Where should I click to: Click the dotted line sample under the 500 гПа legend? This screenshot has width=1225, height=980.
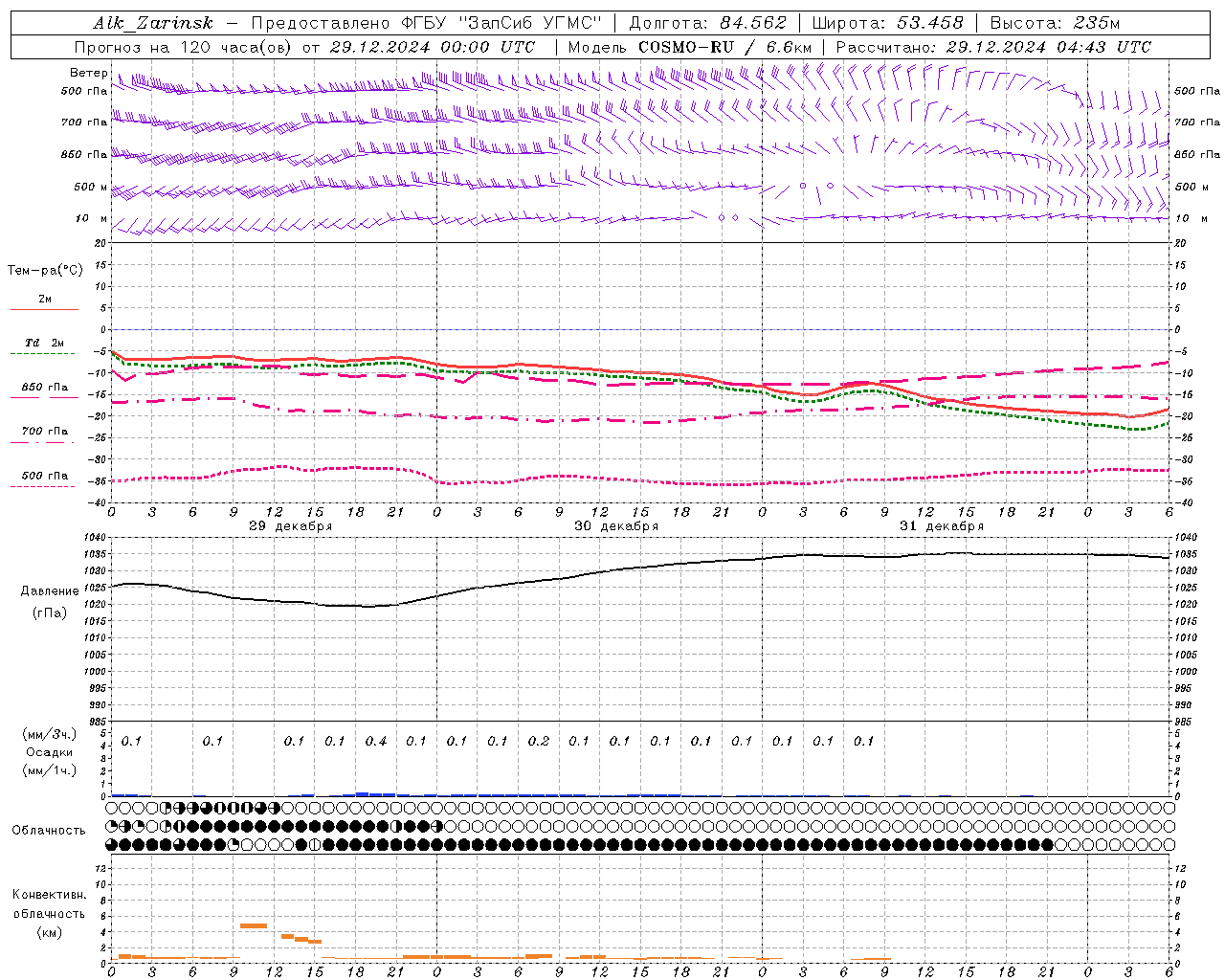[42, 486]
